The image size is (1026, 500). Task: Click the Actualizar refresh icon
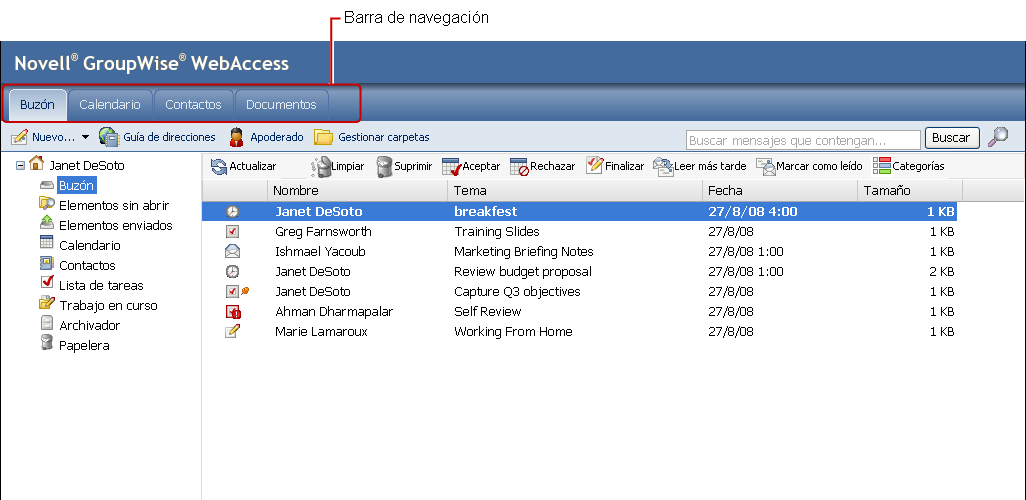[x=219, y=167]
